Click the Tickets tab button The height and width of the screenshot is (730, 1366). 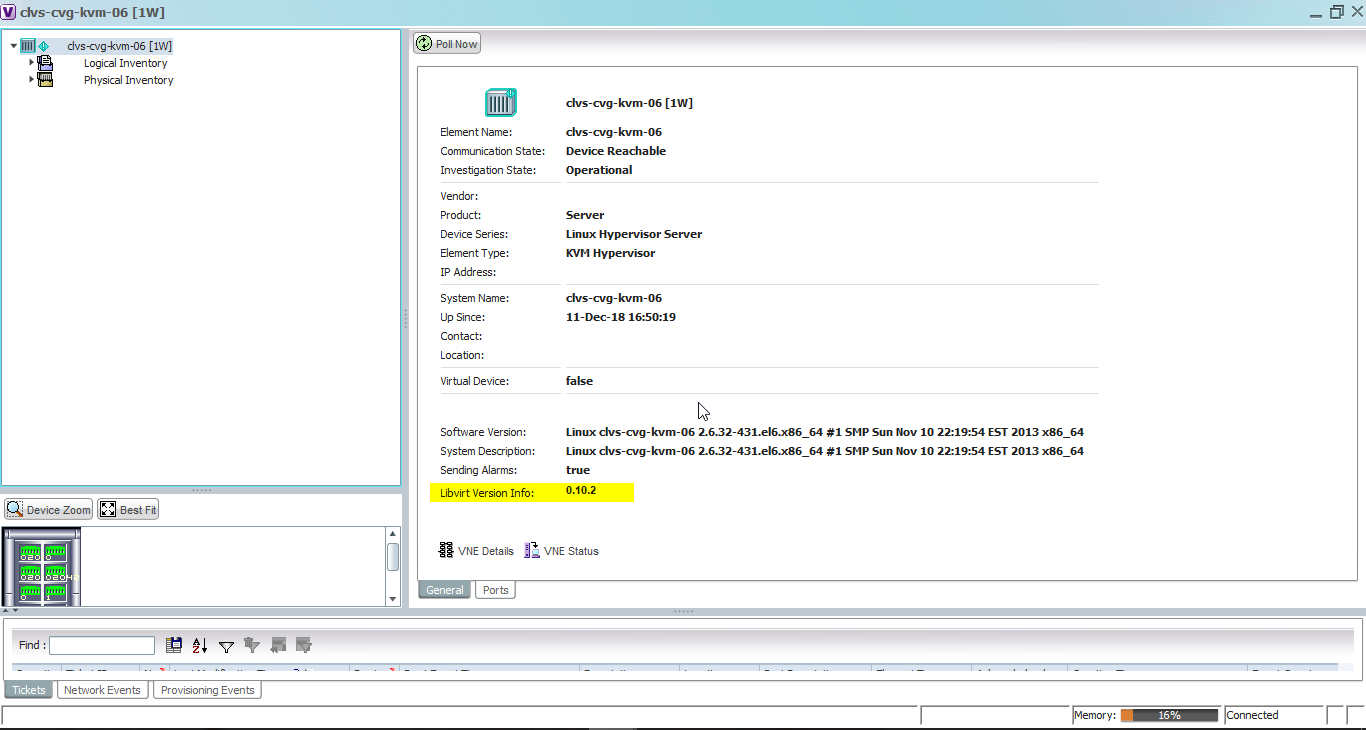tap(28, 689)
